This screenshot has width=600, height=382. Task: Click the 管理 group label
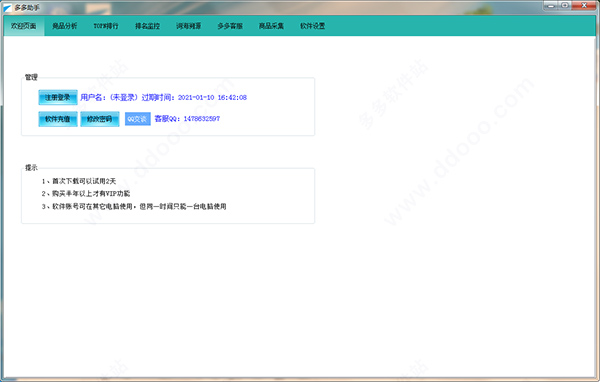[x=31, y=77]
